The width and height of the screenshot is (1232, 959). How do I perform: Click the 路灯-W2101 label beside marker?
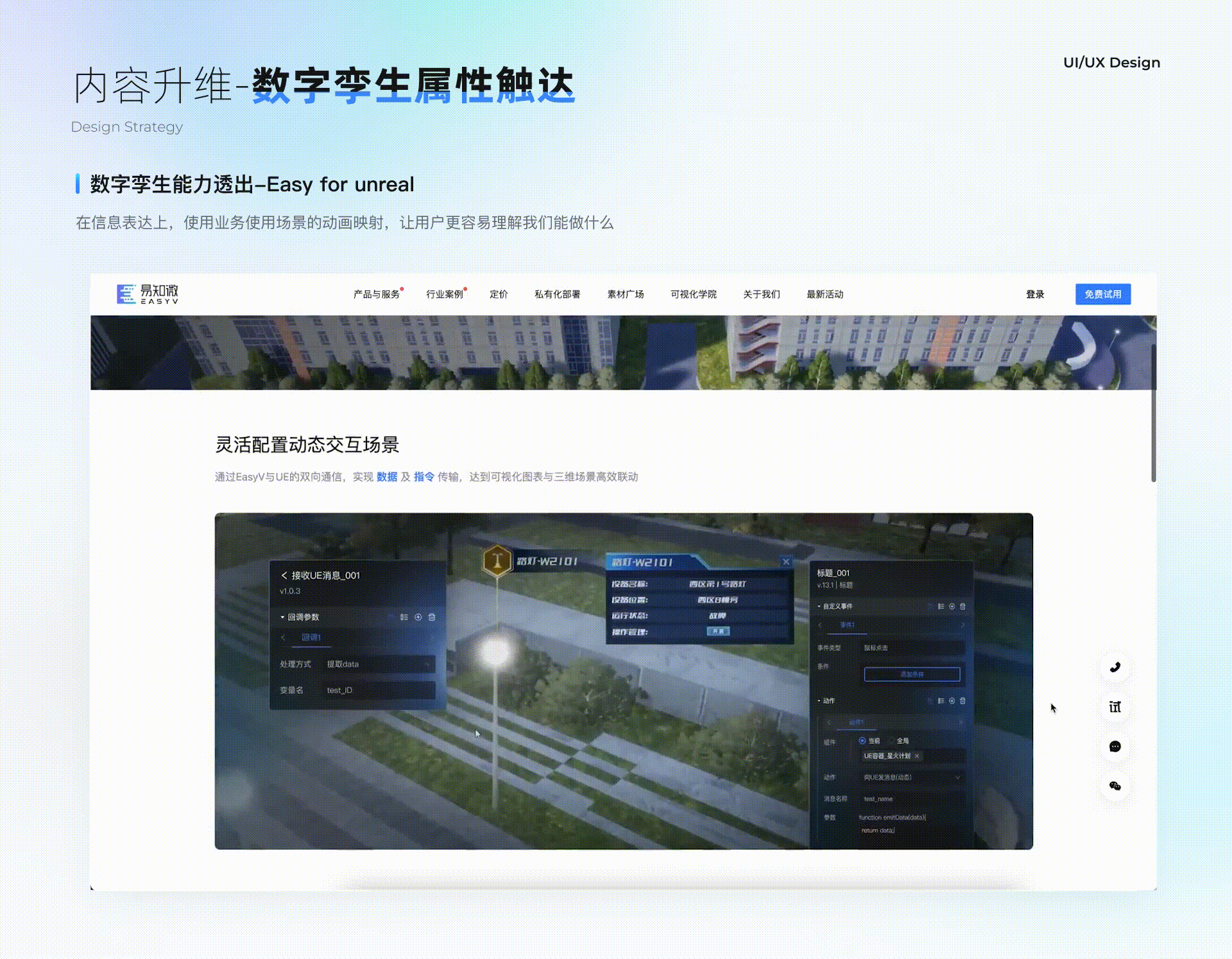click(547, 561)
